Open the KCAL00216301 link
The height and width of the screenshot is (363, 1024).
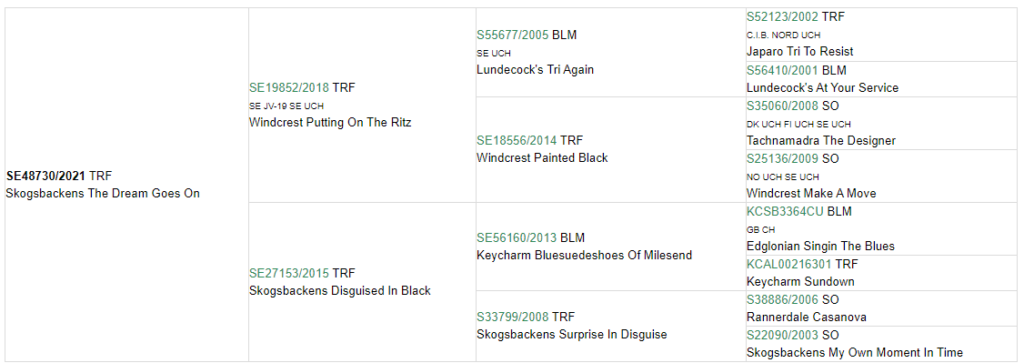click(790, 264)
